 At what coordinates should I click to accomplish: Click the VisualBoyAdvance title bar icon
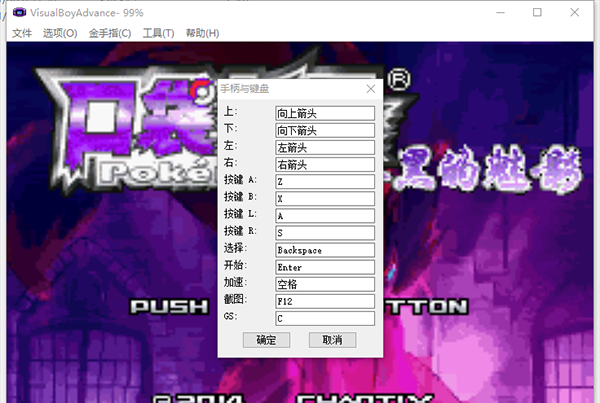tap(20, 13)
